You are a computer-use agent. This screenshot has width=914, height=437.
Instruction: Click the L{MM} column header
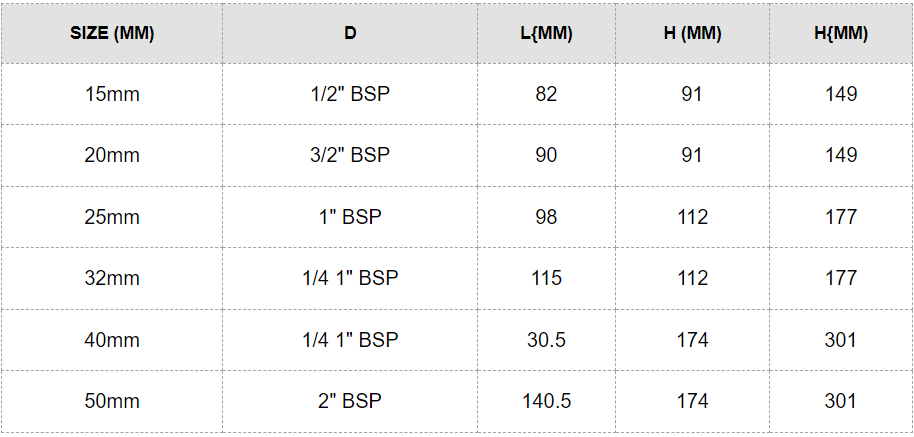click(546, 33)
